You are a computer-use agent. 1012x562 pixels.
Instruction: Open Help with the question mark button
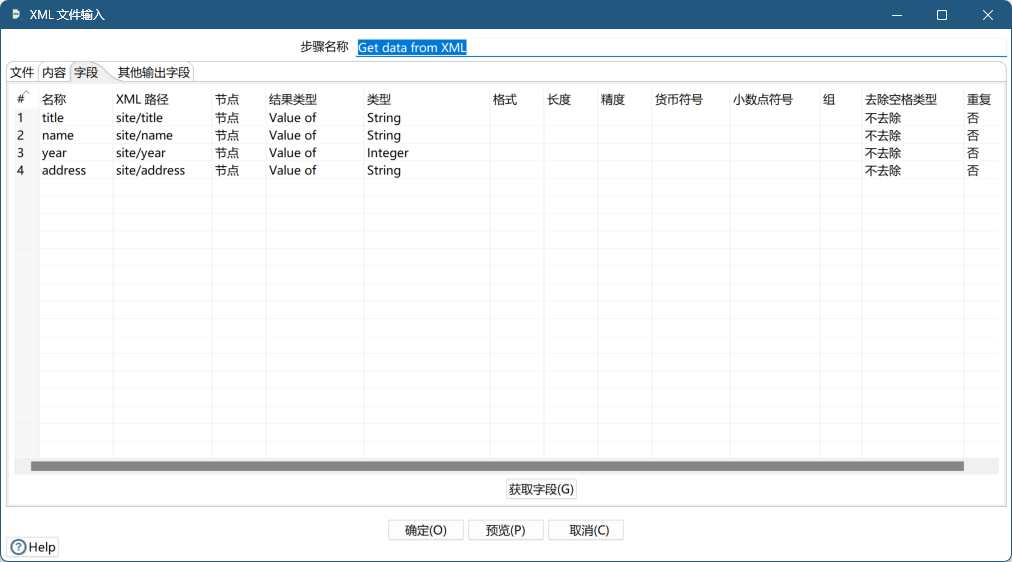(x=33, y=547)
